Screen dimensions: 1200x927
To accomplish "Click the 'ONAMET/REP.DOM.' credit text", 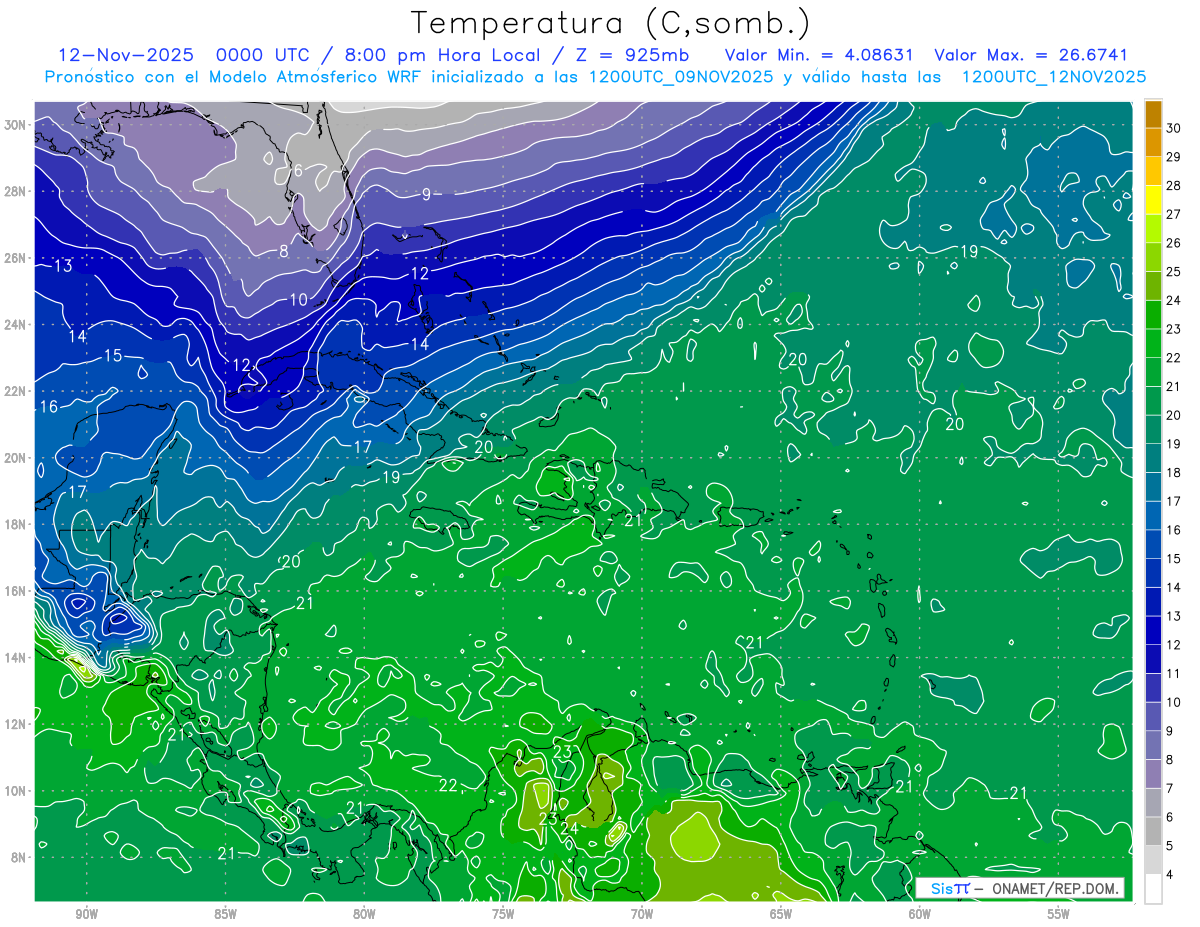I will click(1054, 888).
